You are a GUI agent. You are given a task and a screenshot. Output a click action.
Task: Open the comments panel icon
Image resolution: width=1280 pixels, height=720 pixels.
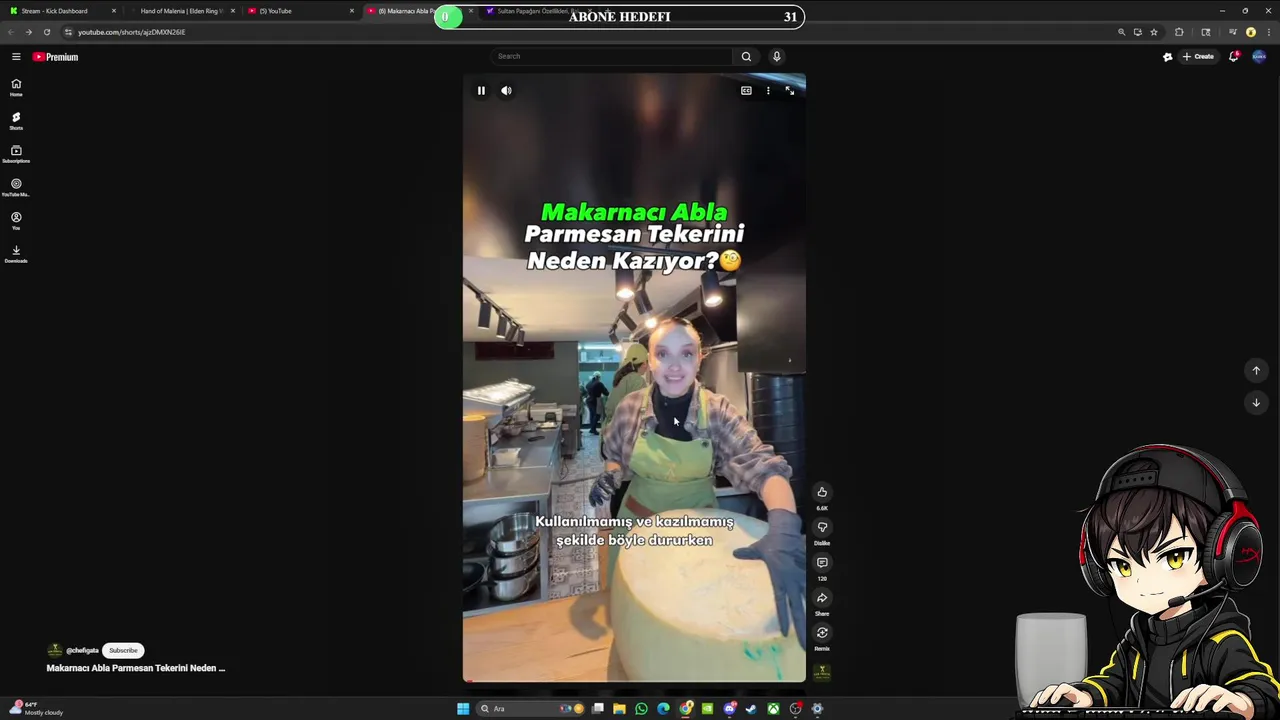(x=822, y=562)
